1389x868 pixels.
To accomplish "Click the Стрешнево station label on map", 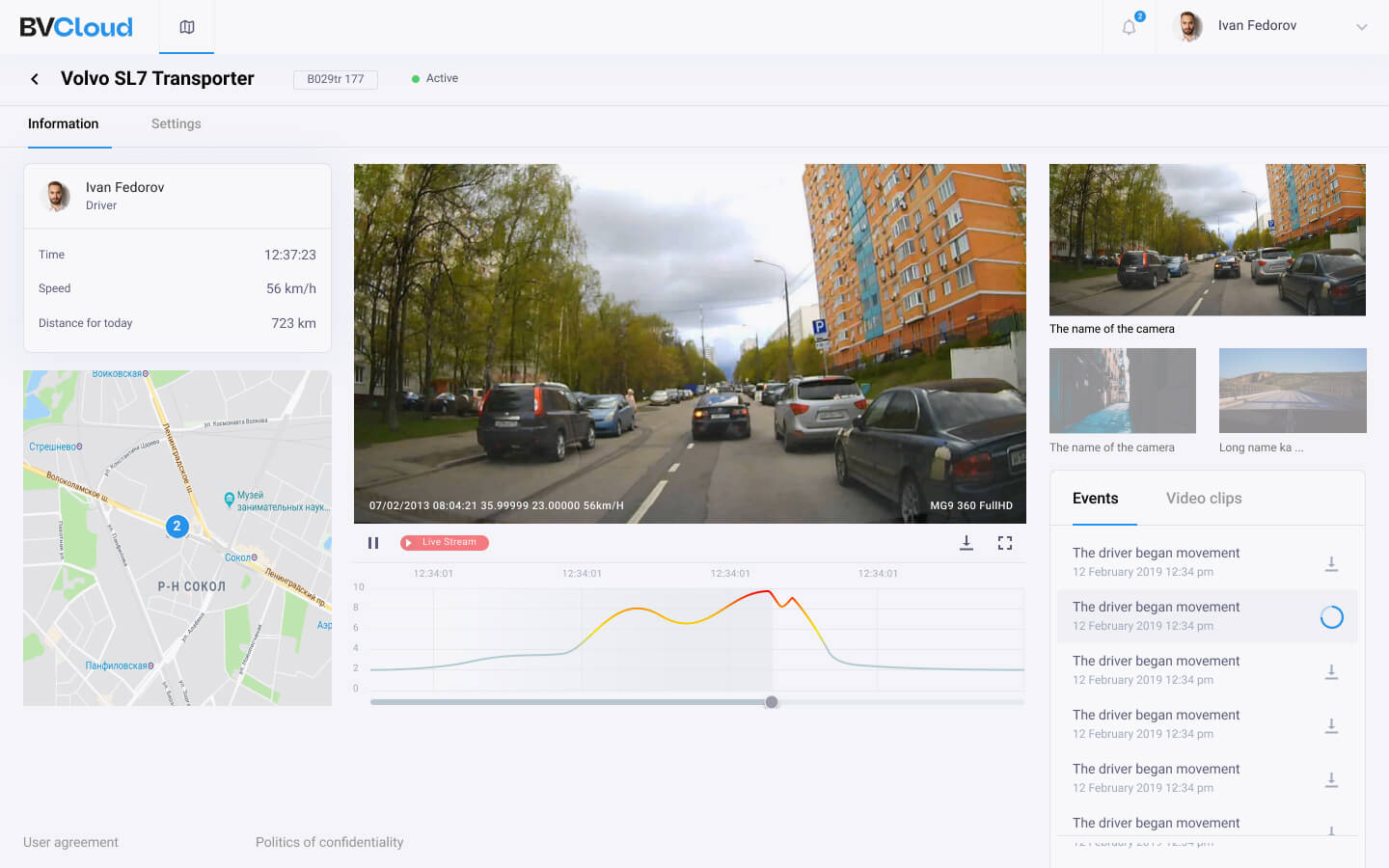I will 56,447.
